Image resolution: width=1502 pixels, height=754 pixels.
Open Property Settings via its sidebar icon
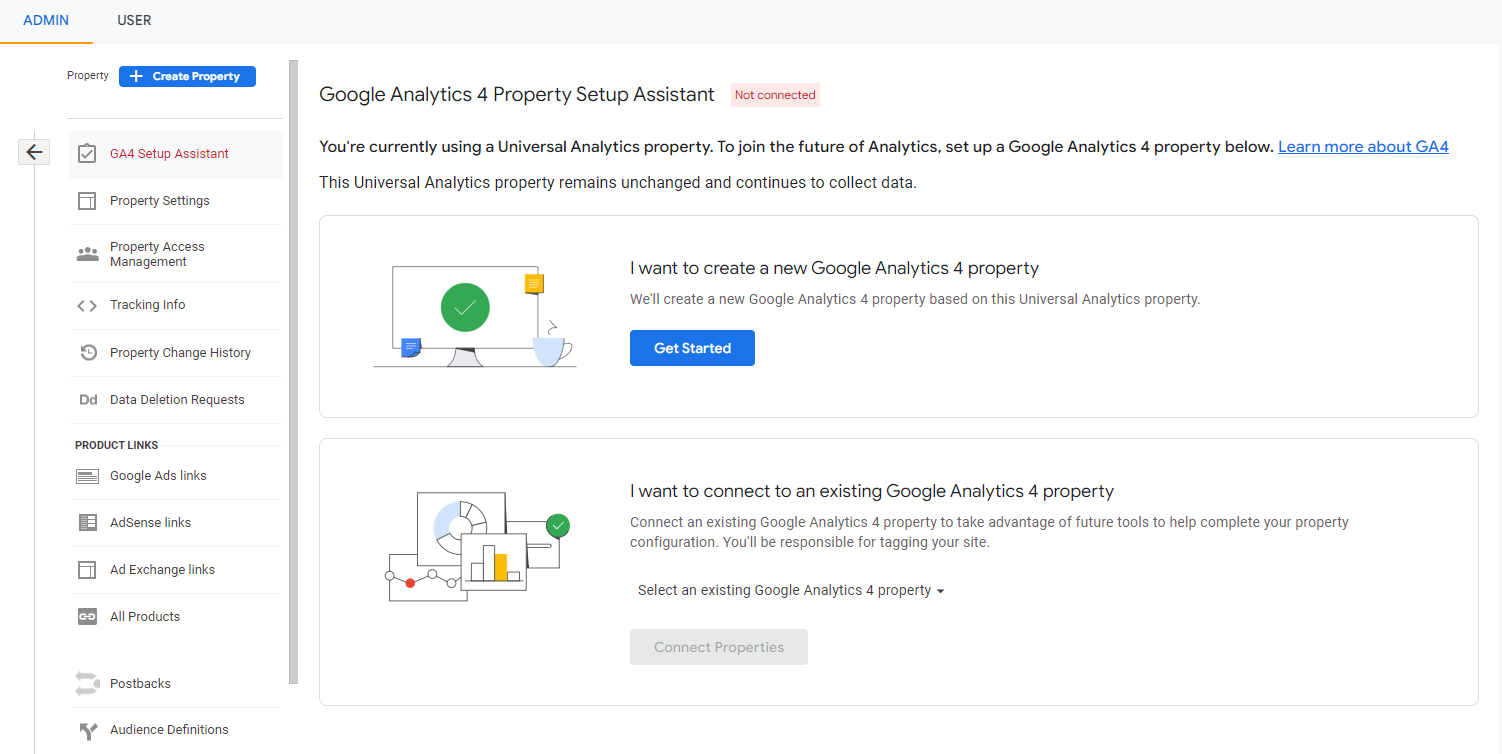click(x=87, y=200)
